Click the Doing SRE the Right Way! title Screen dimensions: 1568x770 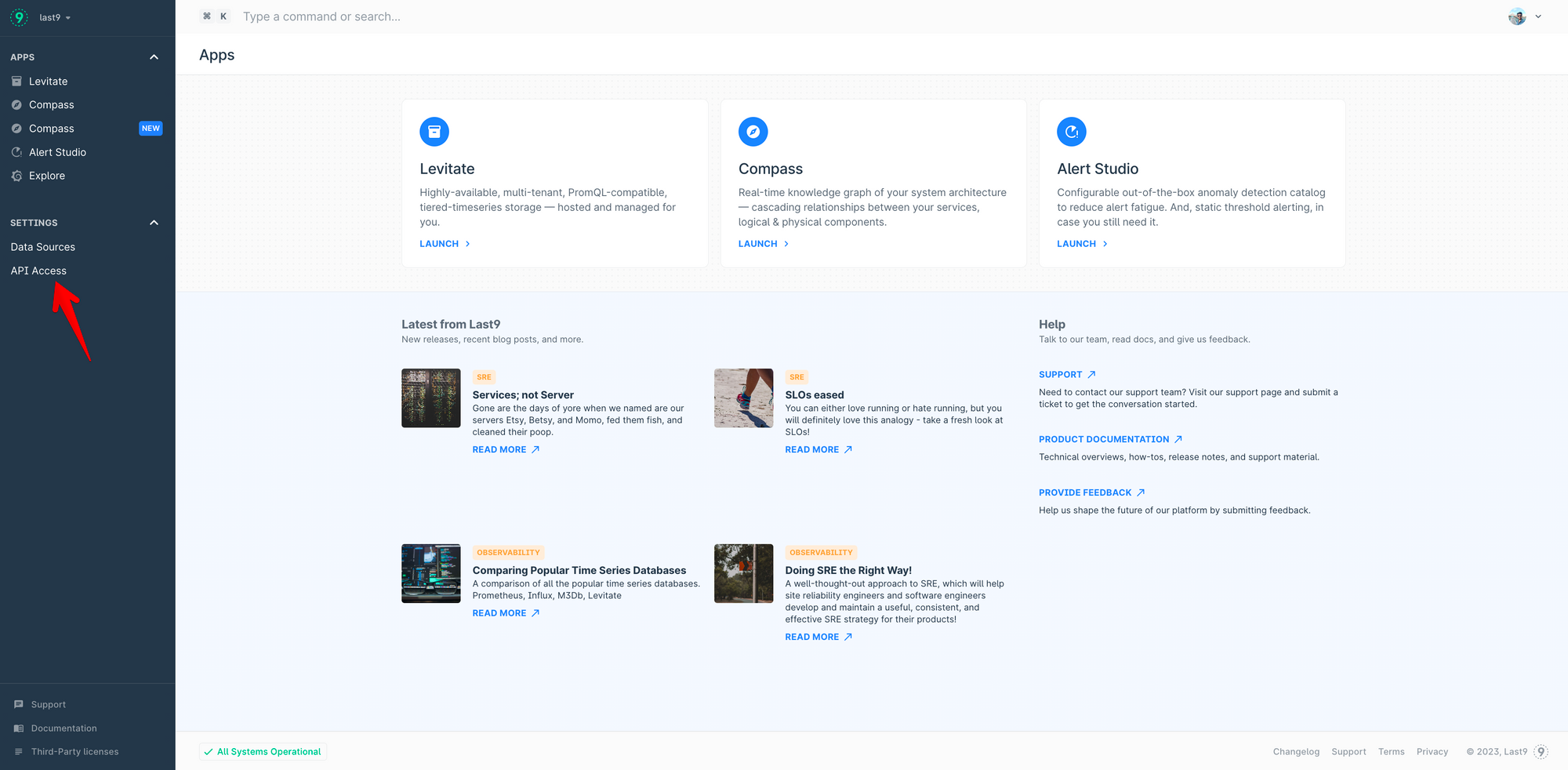tap(848, 571)
